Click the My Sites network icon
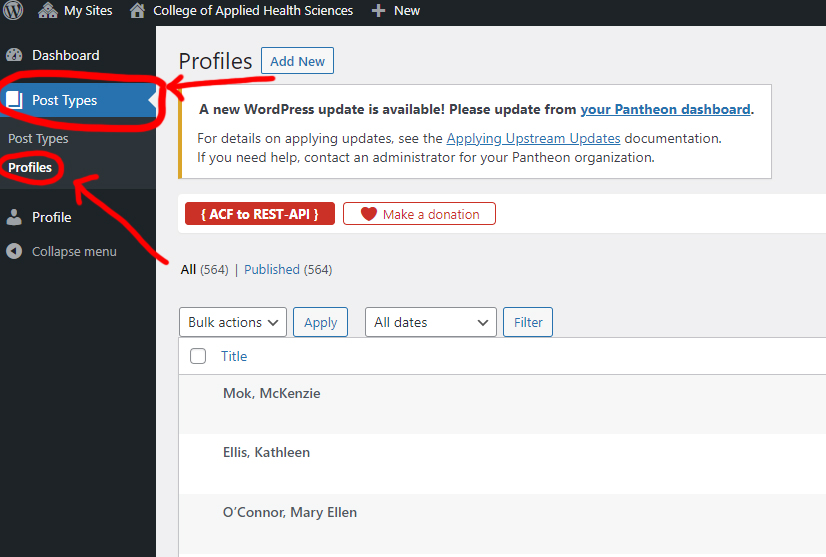This screenshot has height=557, width=826. (x=48, y=11)
